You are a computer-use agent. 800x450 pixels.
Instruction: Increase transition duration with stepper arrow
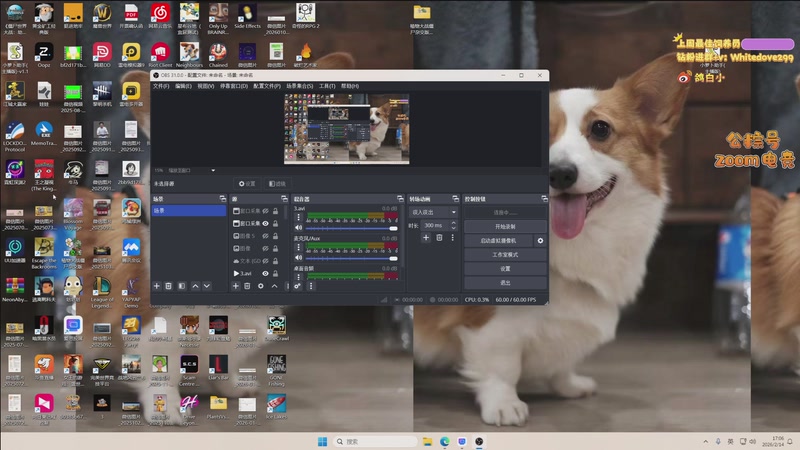[x=454, y=223]
